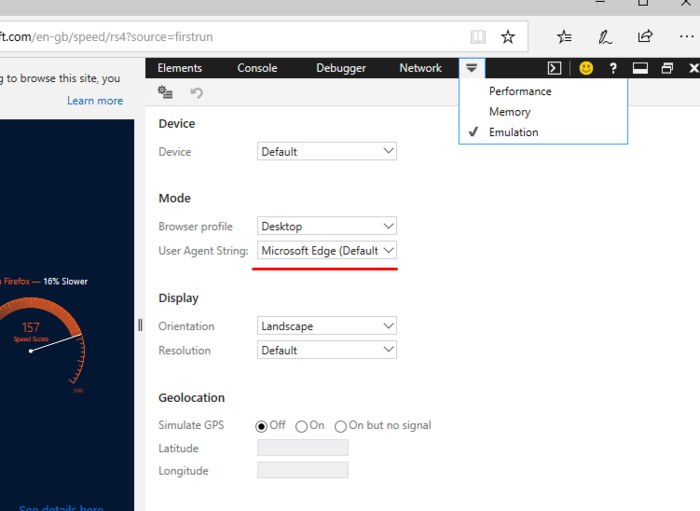Switch to the Console tab
The image size is (700, 511).
pyautogui.click(x=257, y=68)
